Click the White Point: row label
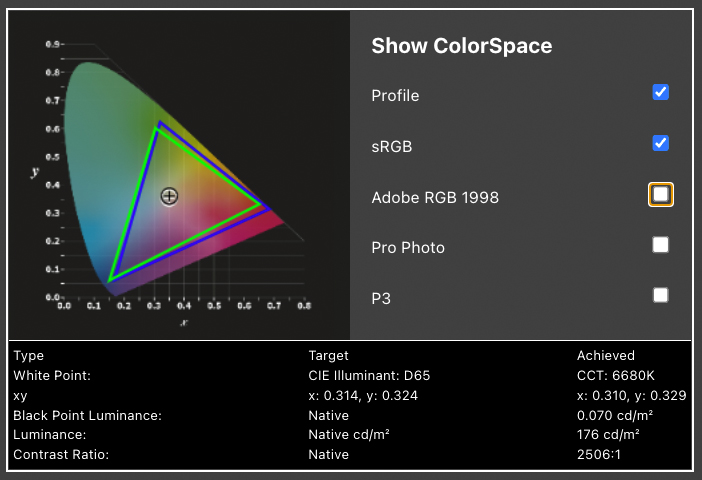 pos(52,375)
